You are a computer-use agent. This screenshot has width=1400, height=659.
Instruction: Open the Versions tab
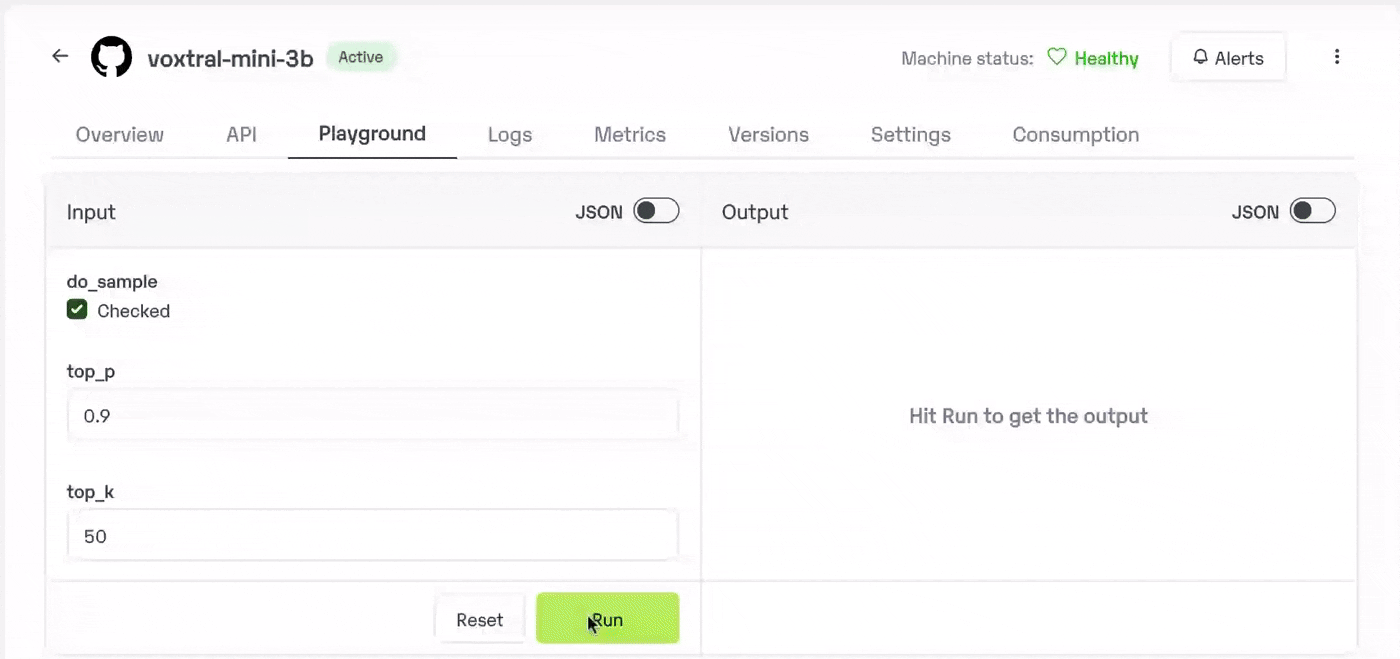click(x=768, y=135)
